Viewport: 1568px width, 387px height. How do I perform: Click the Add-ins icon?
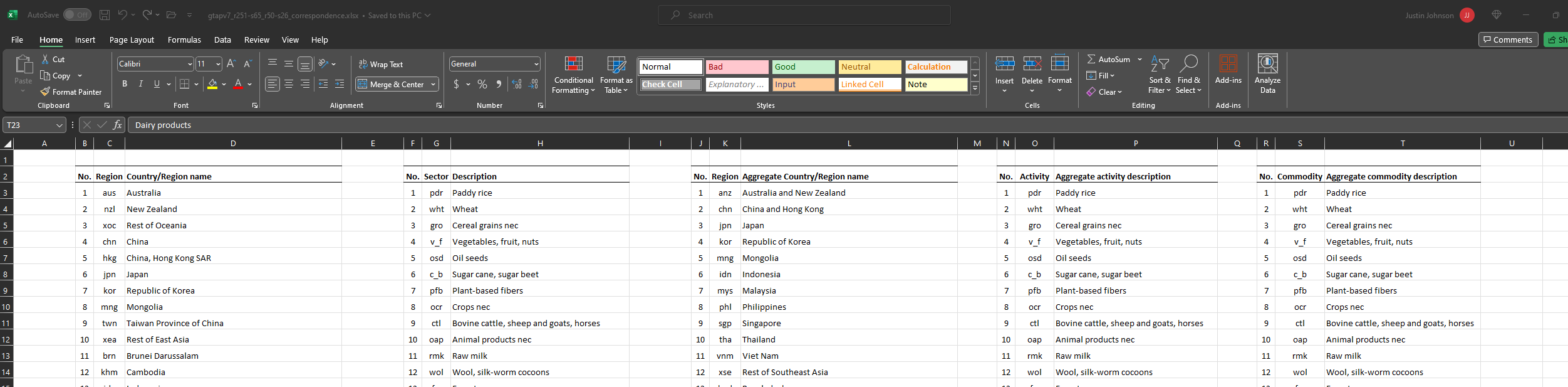click(1228, 64)
